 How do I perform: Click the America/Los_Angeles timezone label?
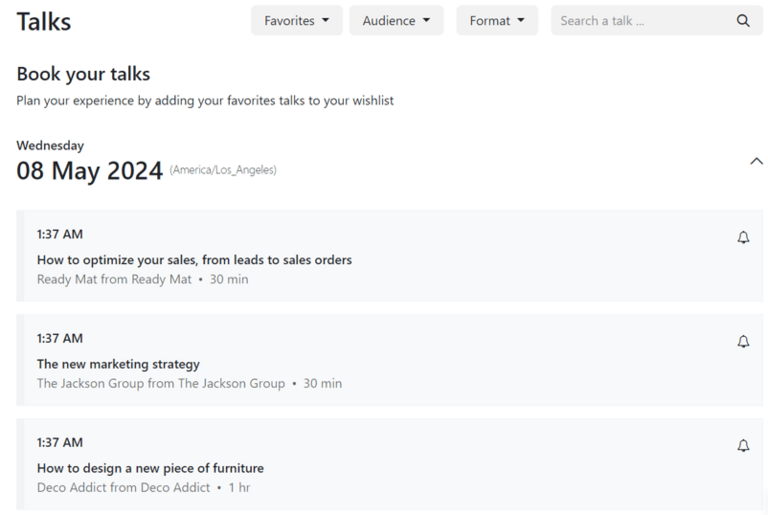pyautogui.click(x=223, y=171)
